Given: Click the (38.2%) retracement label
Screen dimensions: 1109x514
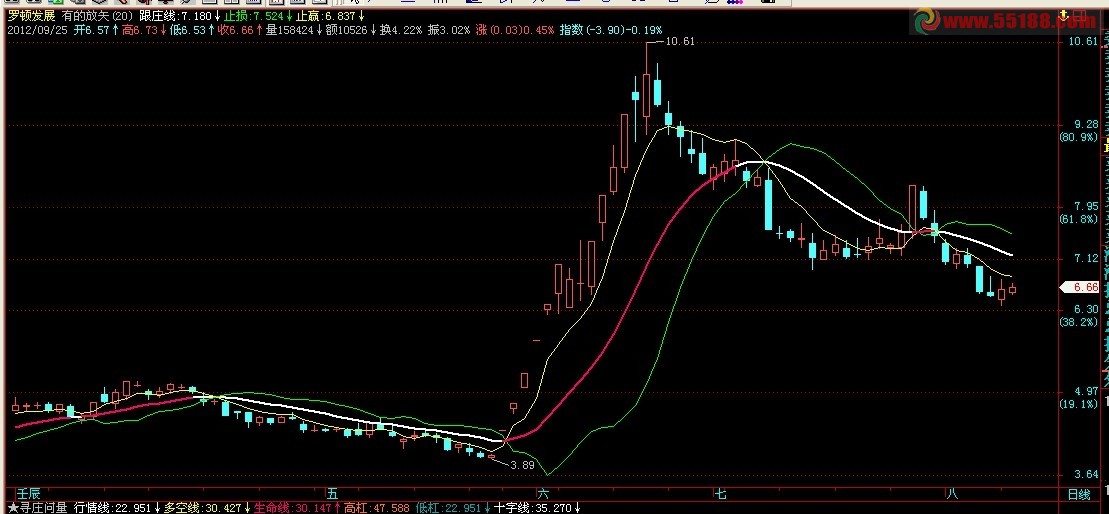Looking at the screenshot, I should click(1078, 322).
